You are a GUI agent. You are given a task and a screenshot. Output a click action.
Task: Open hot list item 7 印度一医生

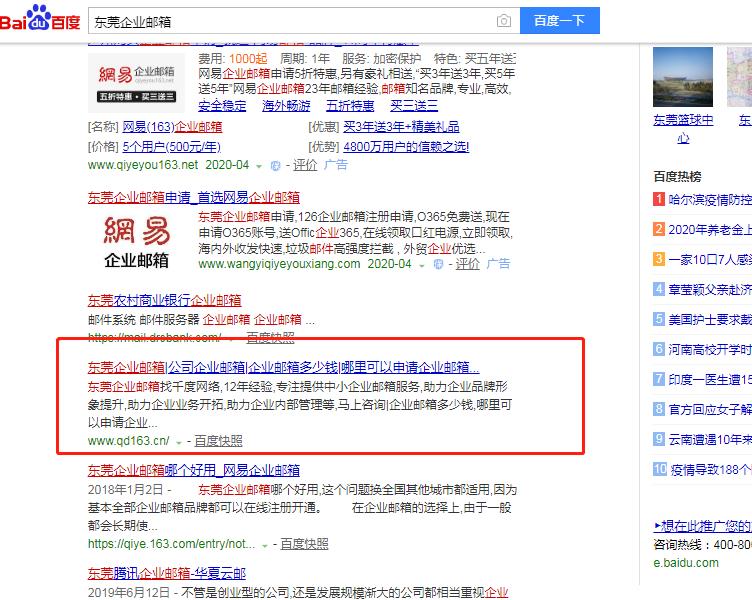point(710,379)
